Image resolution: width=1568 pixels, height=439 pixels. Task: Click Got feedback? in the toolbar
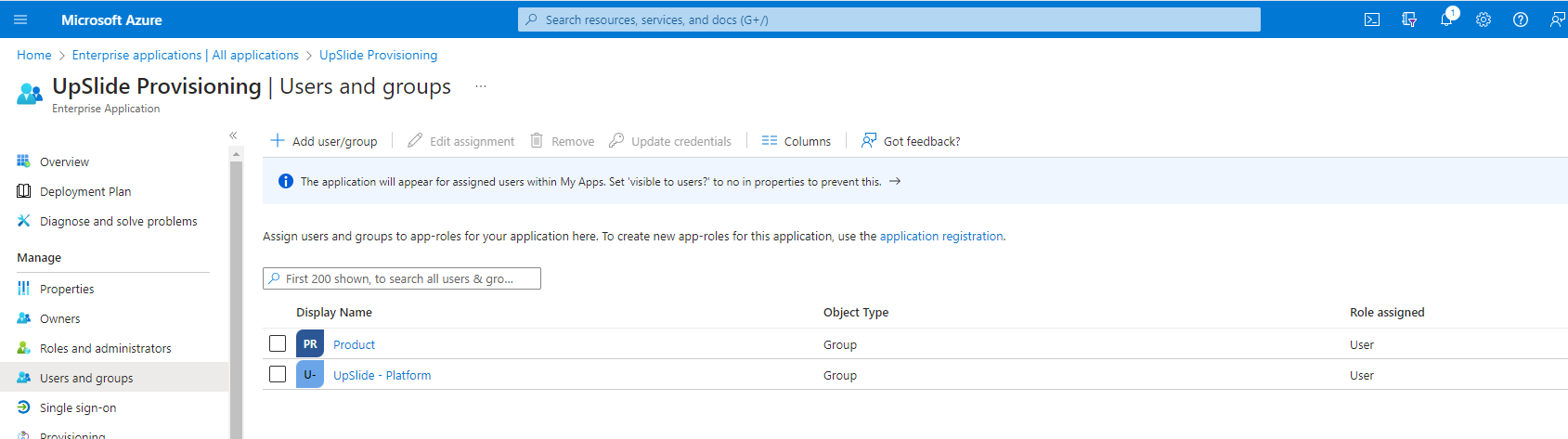(x=911, y=141)
